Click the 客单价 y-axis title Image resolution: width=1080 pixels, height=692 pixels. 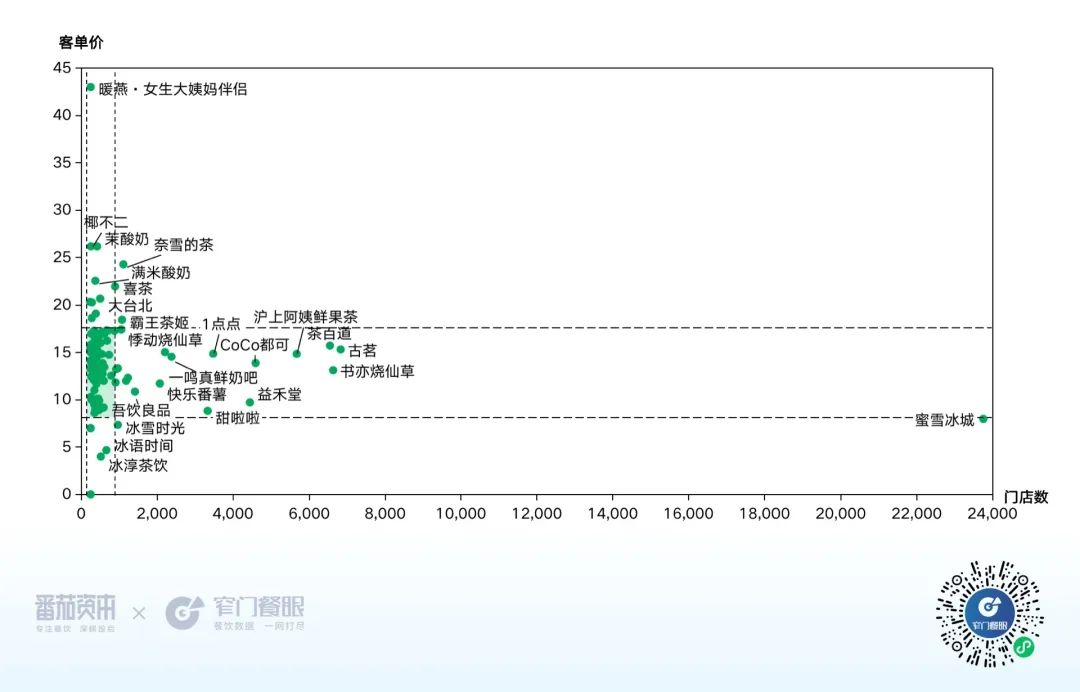(x=81, y=43)
